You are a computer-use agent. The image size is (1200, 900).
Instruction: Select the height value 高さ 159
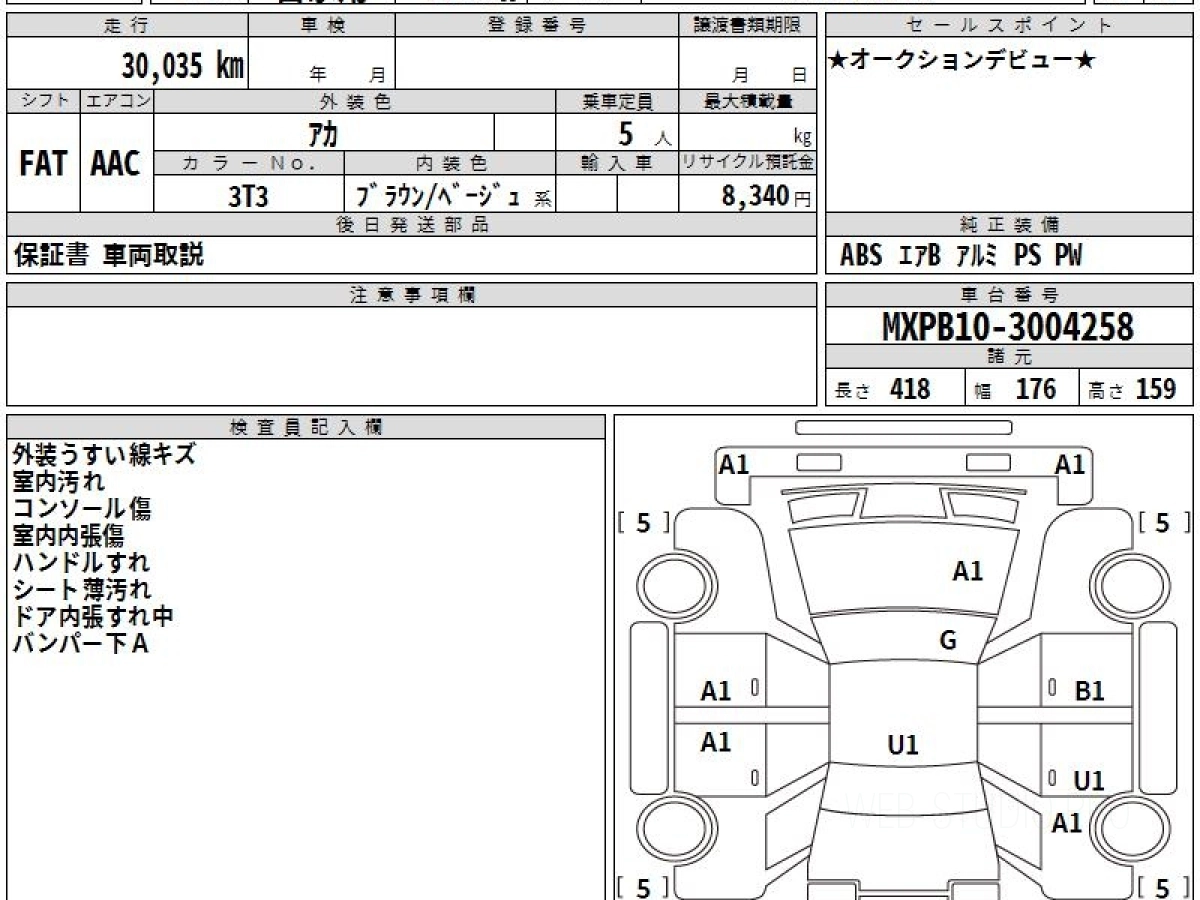[x=1134, y=389]
